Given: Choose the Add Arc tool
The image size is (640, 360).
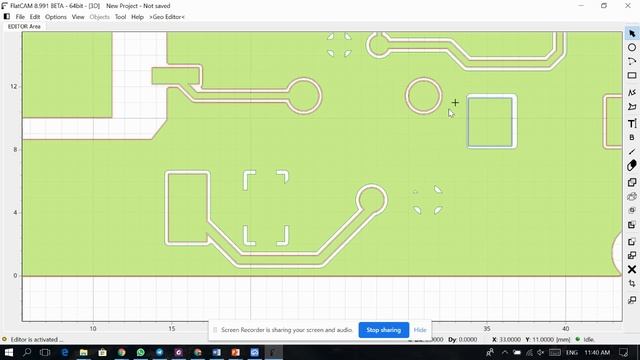Looking at the screenshot, I should 632,62.
